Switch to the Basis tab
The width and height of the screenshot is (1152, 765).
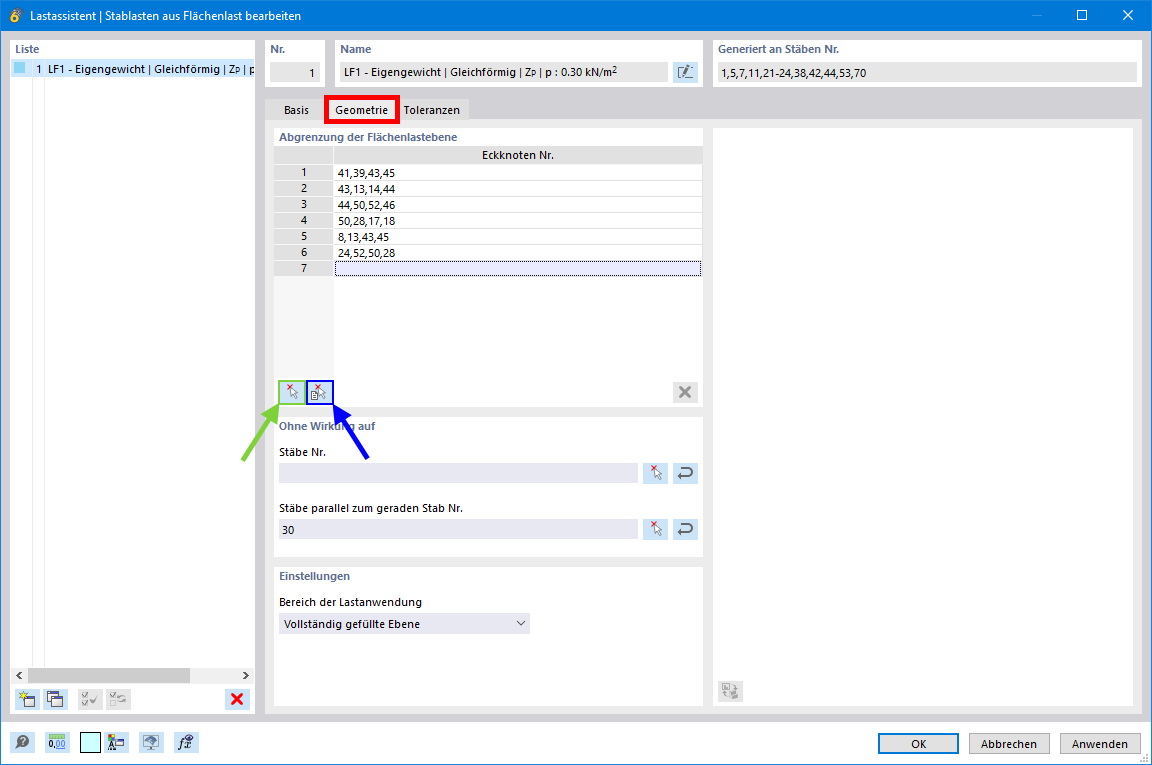[296, 109]
